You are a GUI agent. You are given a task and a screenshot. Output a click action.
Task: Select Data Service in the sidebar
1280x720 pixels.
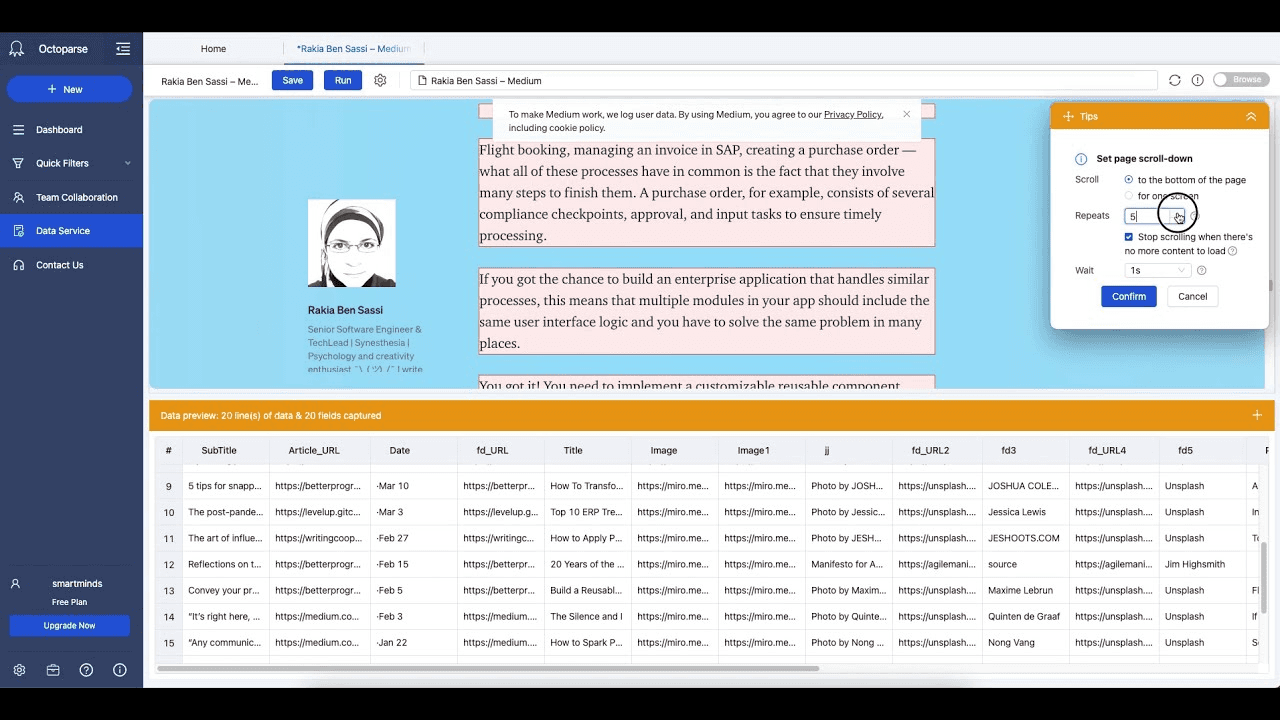(x=71, y=231)
